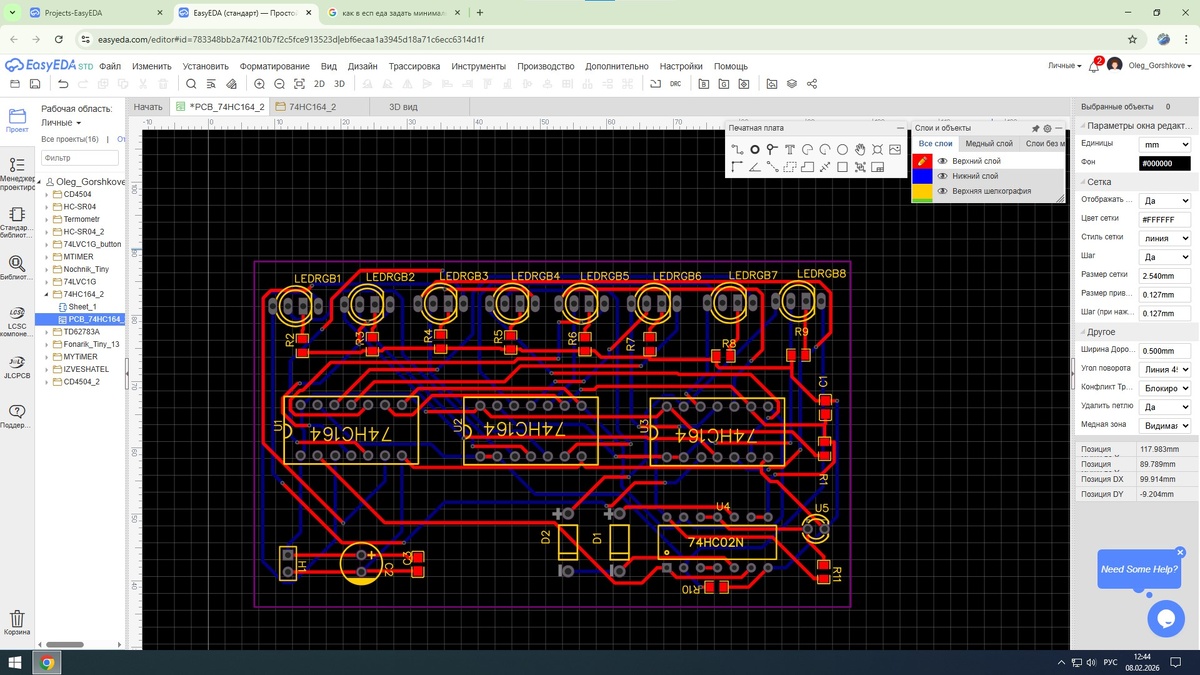Image resolution: width=1200 pixels, height=675 pixels.
Task: Select the Text tool in PCB tools
Action: click(x=790, y=149)
